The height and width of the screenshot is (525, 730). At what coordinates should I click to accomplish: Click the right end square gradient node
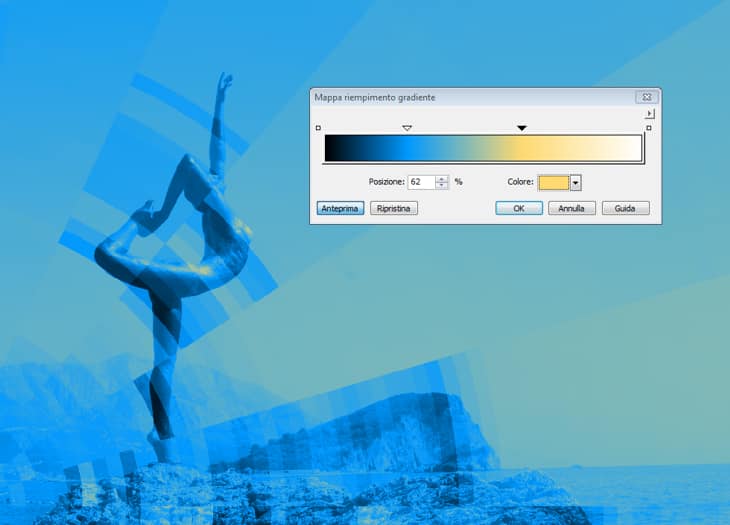coord(648,128)
